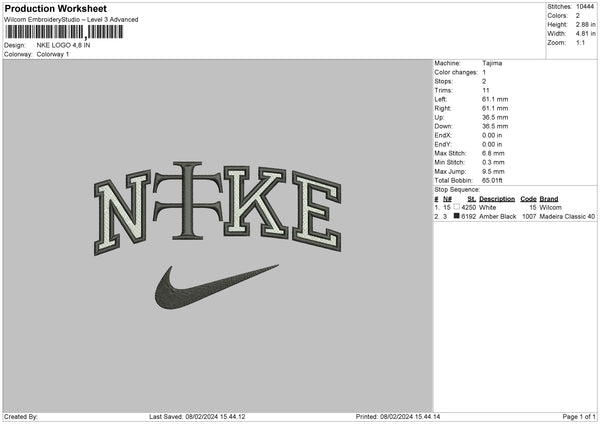Select the height value 2.88 in

585,24
